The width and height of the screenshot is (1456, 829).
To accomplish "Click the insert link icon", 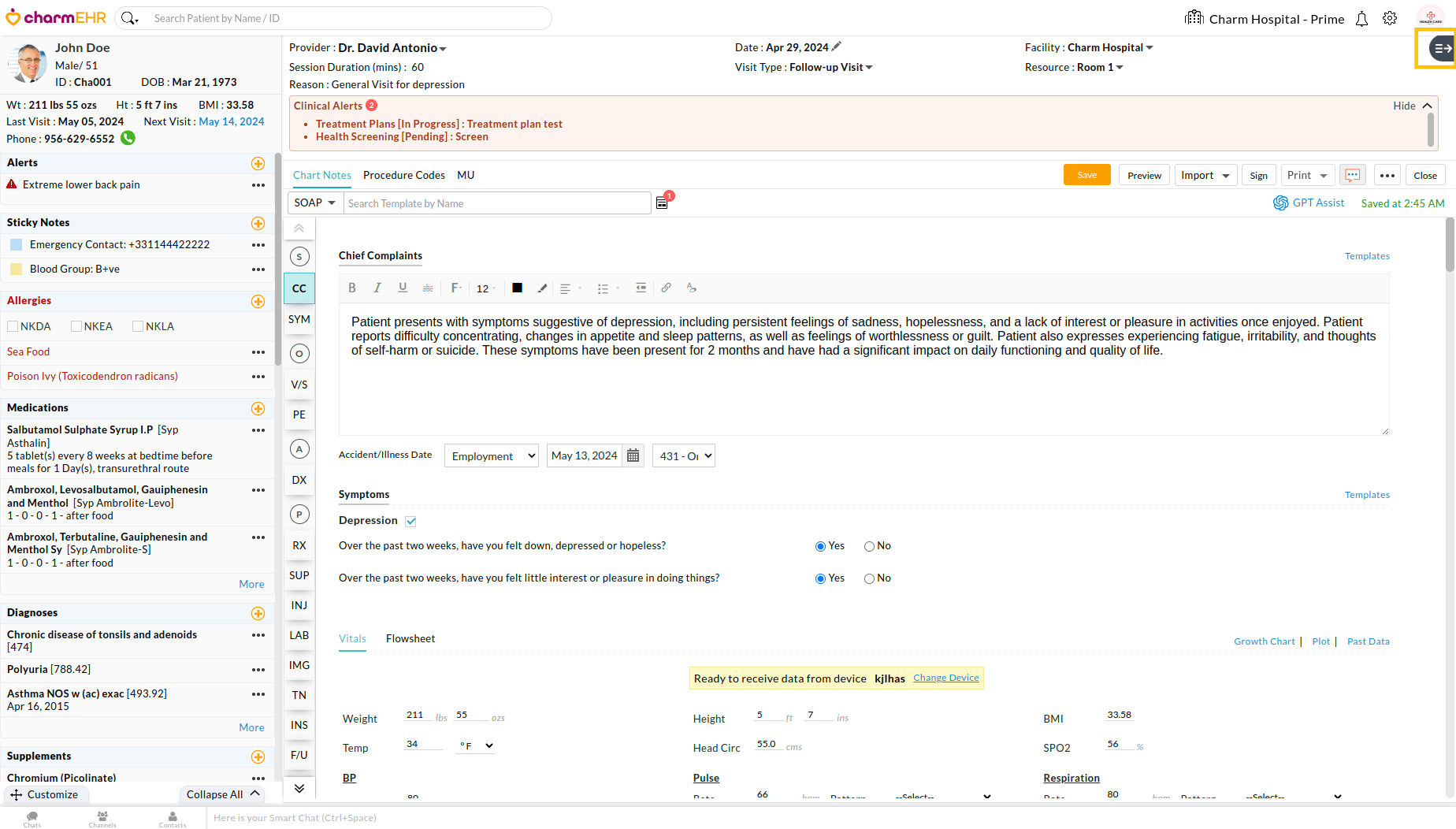I will point(666,288).
